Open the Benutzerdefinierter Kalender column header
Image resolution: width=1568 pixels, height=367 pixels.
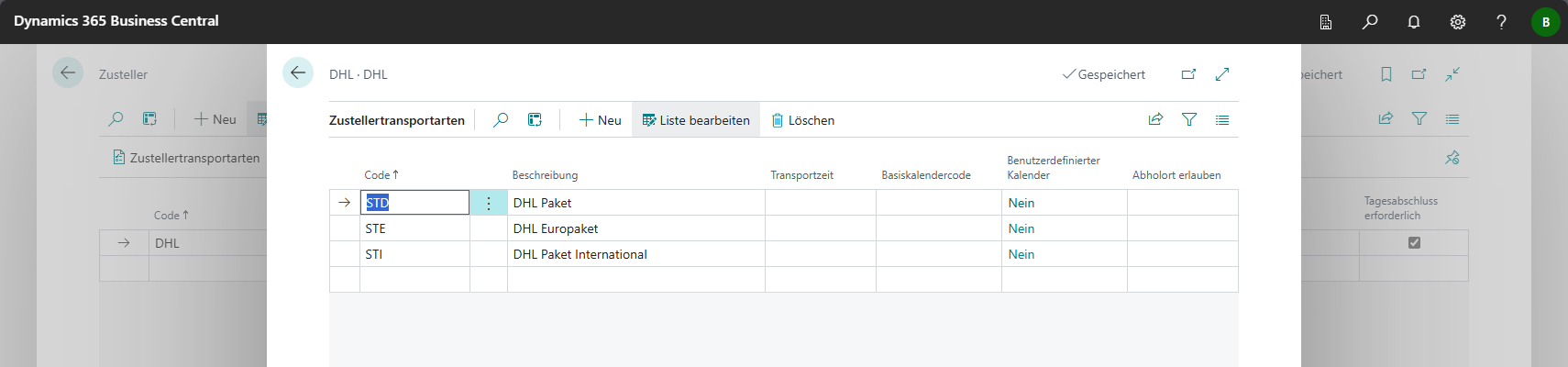coord(1054,168)
